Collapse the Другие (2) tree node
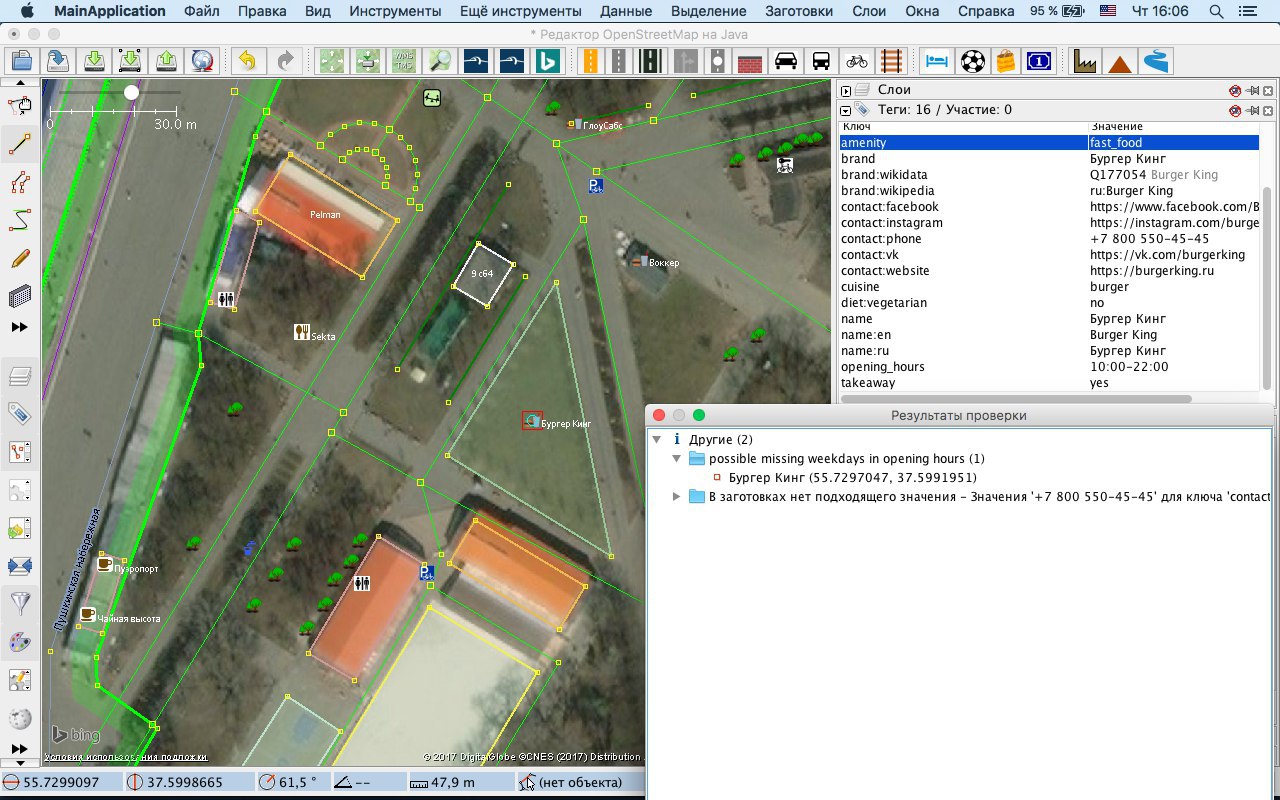 pos(657,440)
